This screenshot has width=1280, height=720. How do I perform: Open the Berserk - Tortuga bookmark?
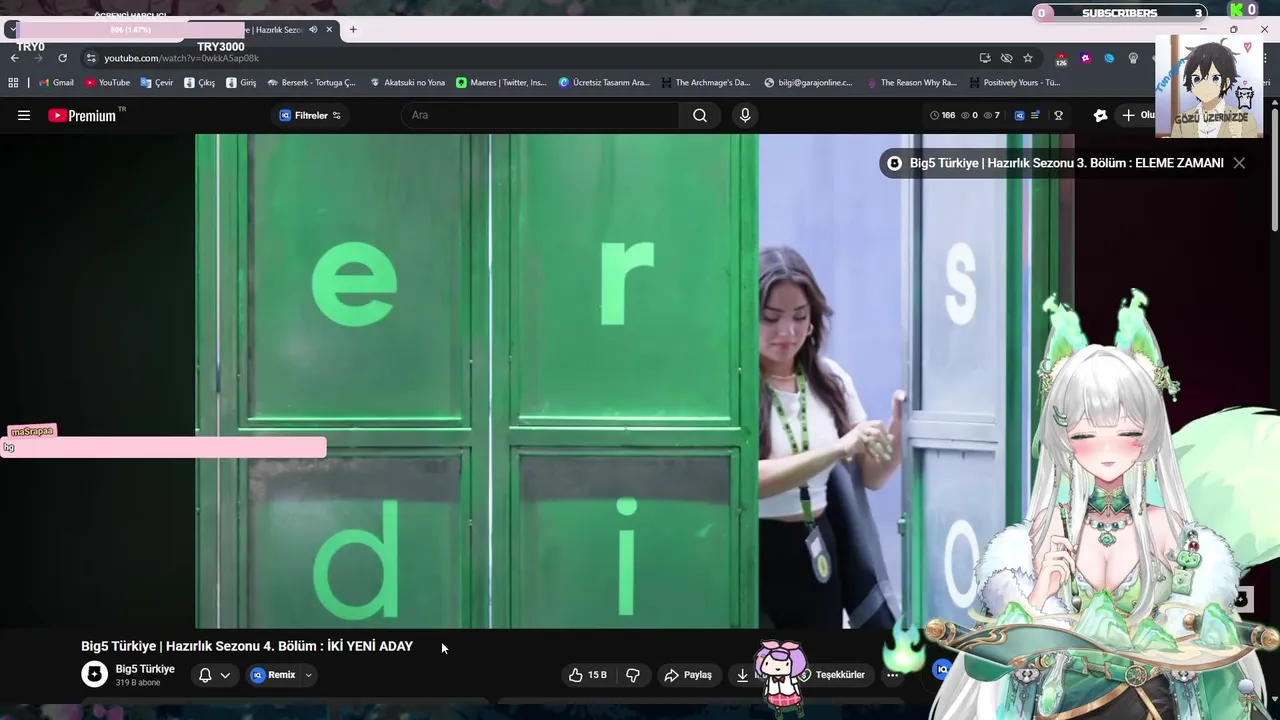pos(311,83)
